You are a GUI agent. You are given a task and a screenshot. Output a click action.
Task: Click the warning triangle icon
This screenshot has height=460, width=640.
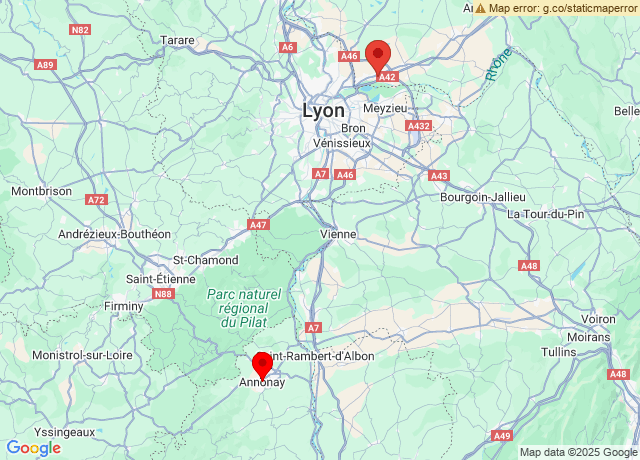480,8
